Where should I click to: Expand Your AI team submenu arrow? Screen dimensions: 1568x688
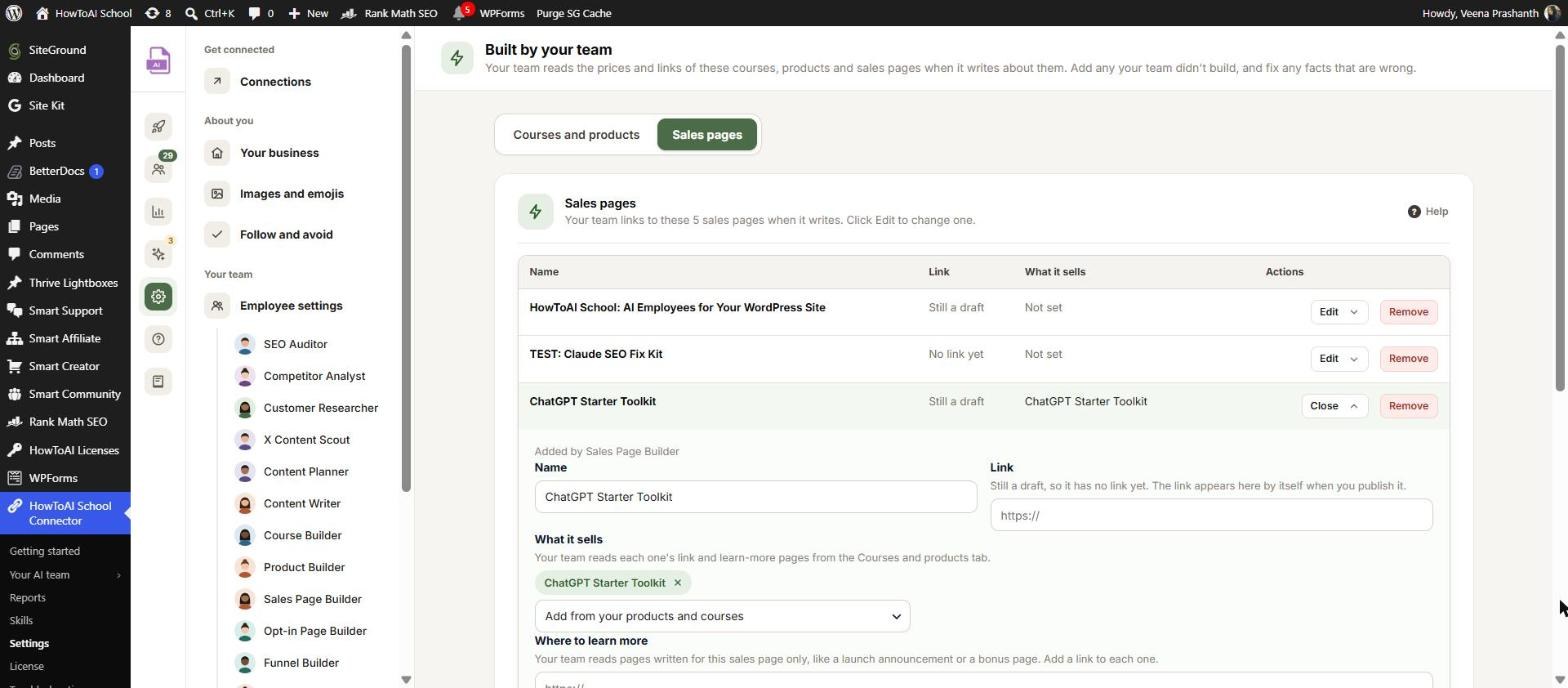click(118, 575)
